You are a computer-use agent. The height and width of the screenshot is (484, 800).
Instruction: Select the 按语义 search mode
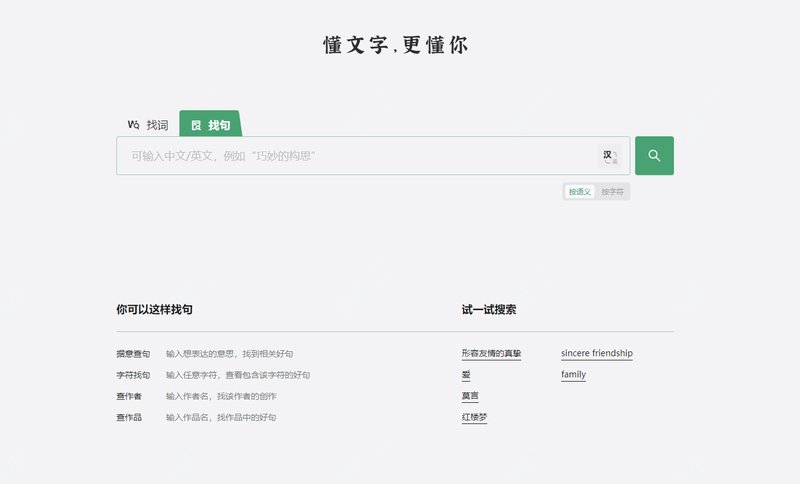pyautogui.click(x=580, y=192)
